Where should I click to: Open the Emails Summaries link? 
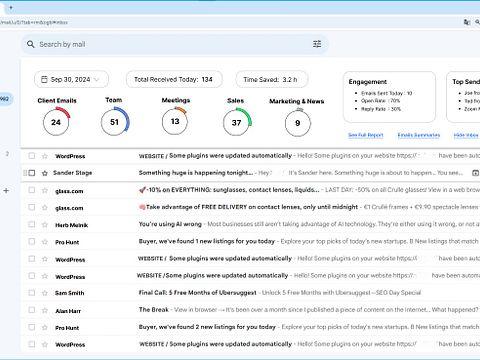click(x=419, y=135)
